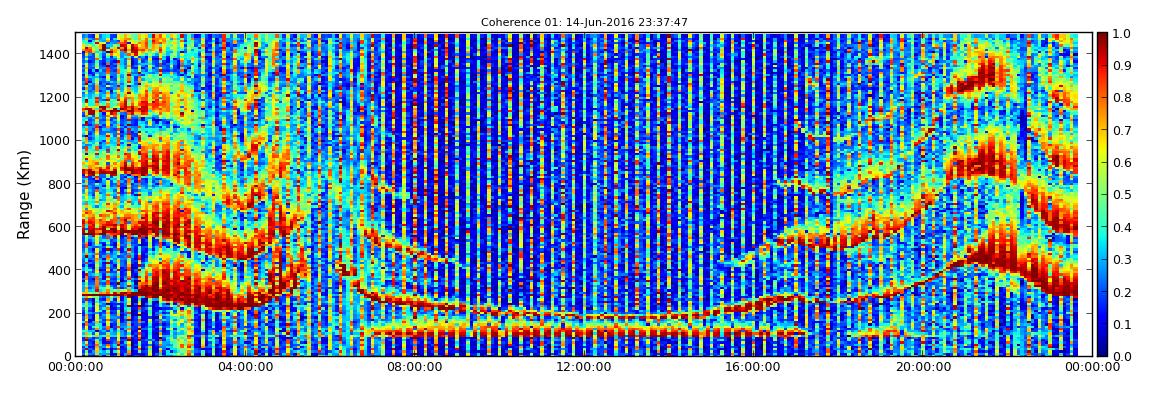
Task: Click the 1400 range tick label
Action: tap(56, 54)
